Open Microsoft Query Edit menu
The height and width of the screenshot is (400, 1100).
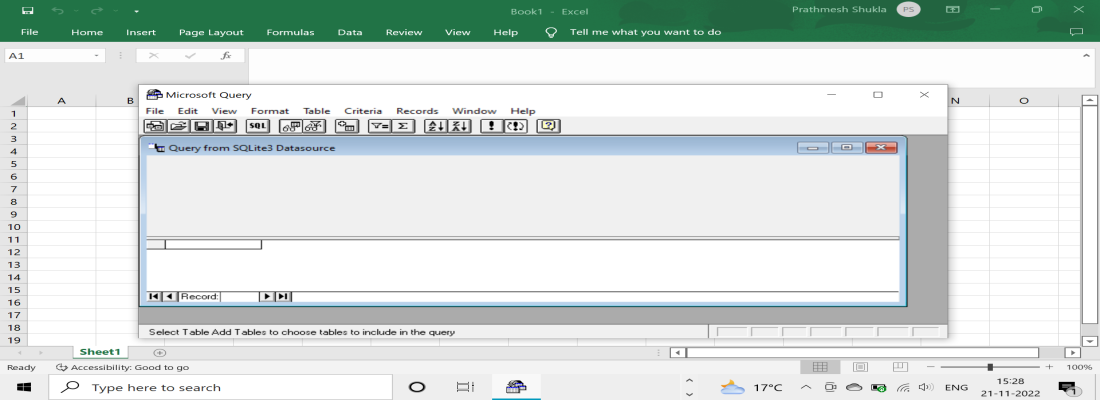click(x=187, y=111)
